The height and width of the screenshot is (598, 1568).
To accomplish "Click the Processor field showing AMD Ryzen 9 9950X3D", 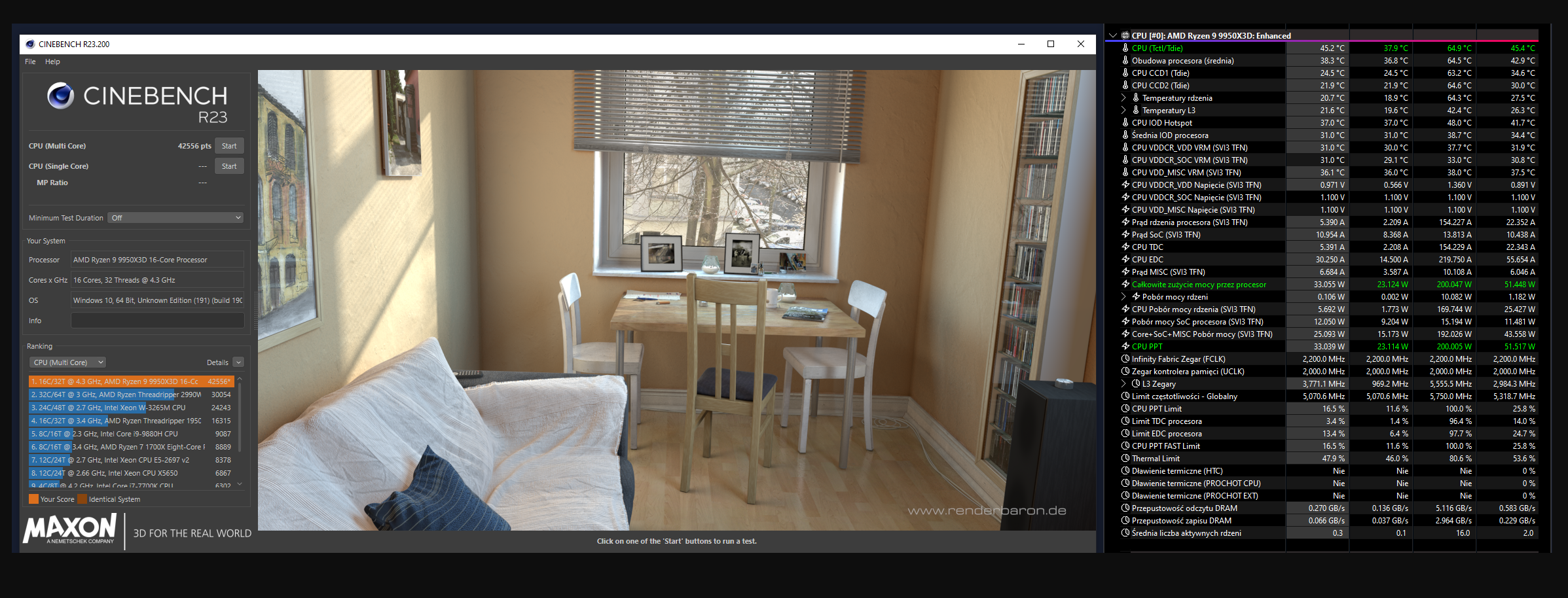I will pos(157,260).
